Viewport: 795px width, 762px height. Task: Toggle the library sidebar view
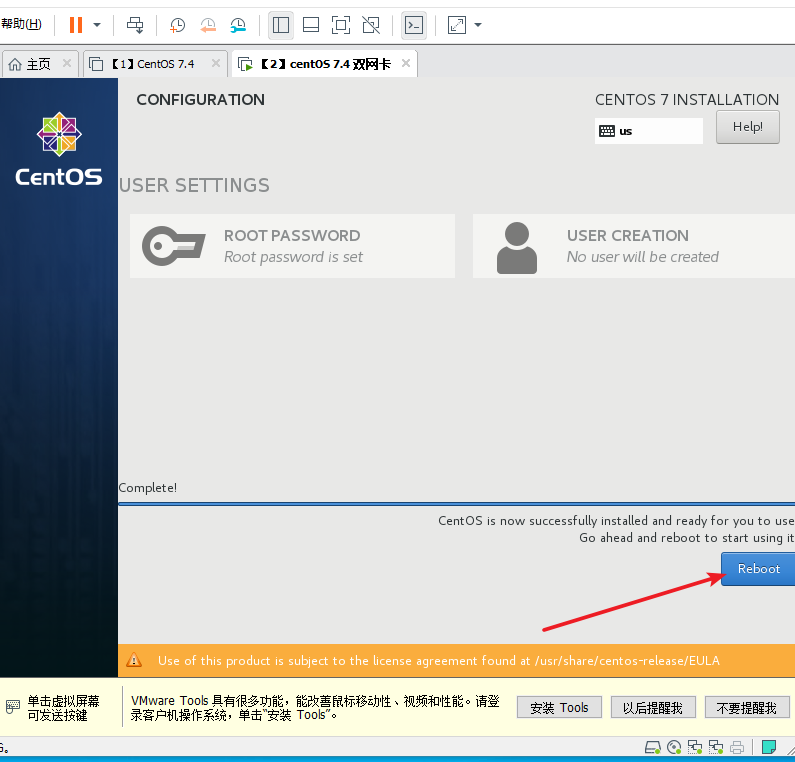tap(280, 25)
